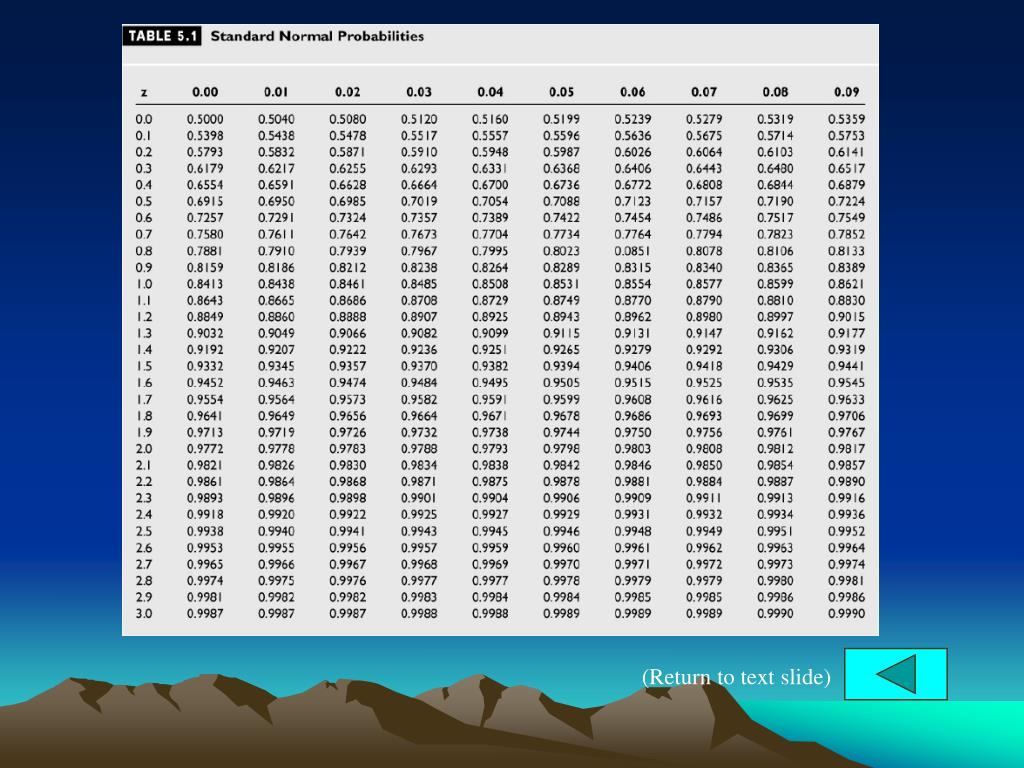Click the 0.01 column header
1024x768 pixels.
[x=276, y=92]
